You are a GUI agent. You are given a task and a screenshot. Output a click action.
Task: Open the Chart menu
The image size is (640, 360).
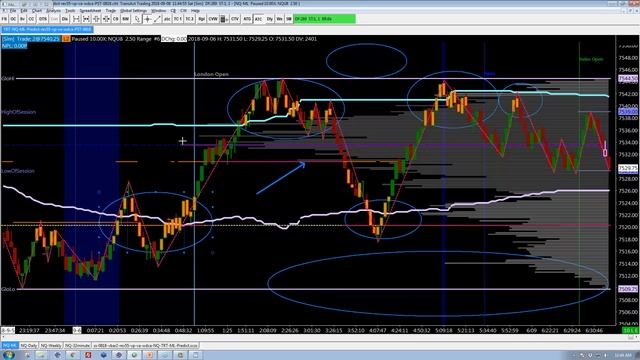coord(37,11)
